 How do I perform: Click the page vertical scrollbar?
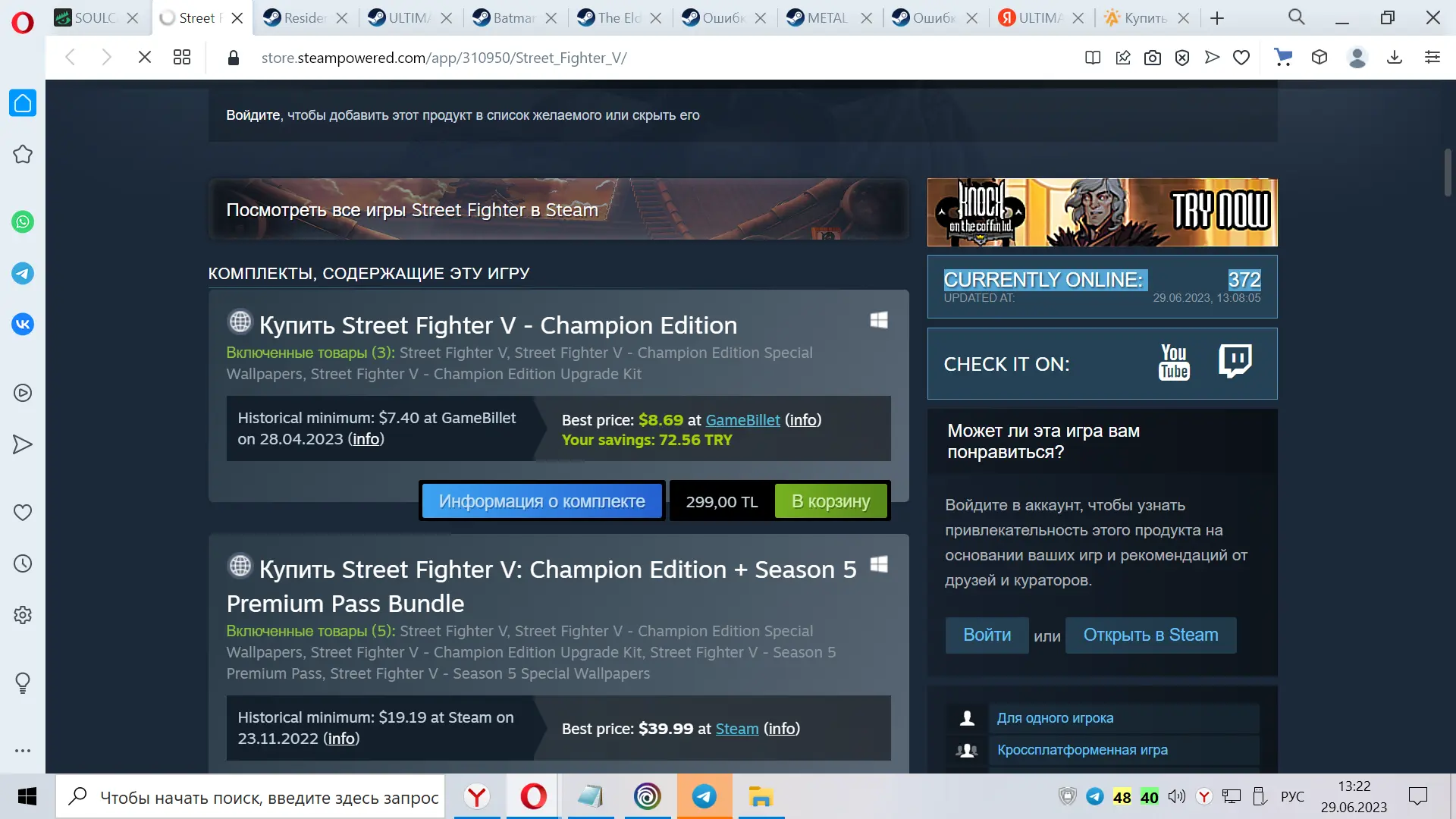tap(1447, 173)
